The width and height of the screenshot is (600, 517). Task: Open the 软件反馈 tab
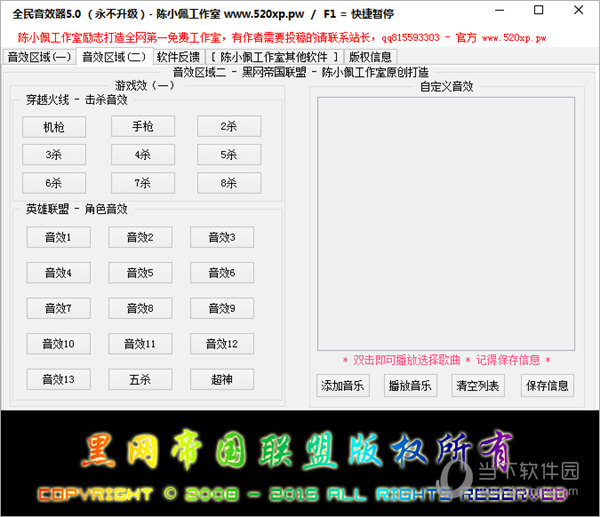178,57
